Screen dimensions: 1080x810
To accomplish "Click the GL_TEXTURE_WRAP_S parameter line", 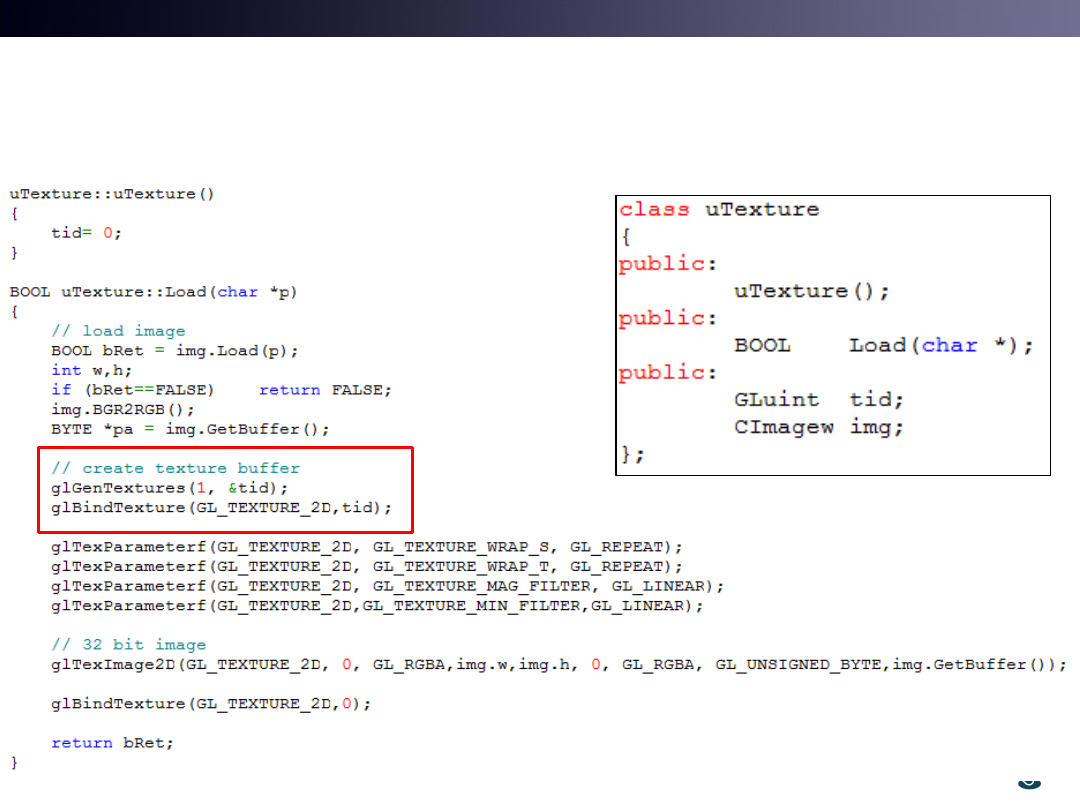I will click(366, 547).
